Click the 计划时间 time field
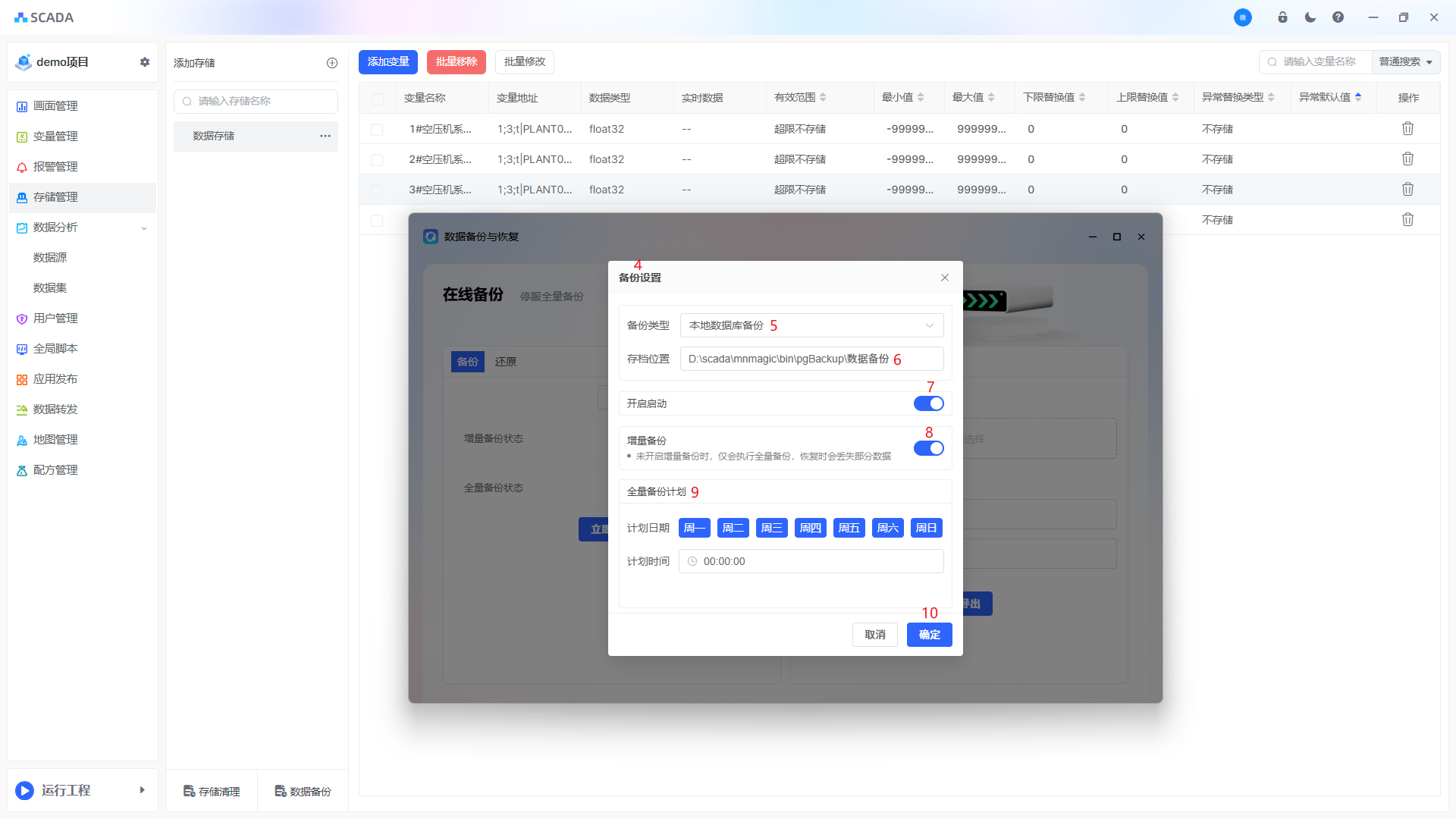This screenshot has width=1456, height=819. [x=811, y=561]
